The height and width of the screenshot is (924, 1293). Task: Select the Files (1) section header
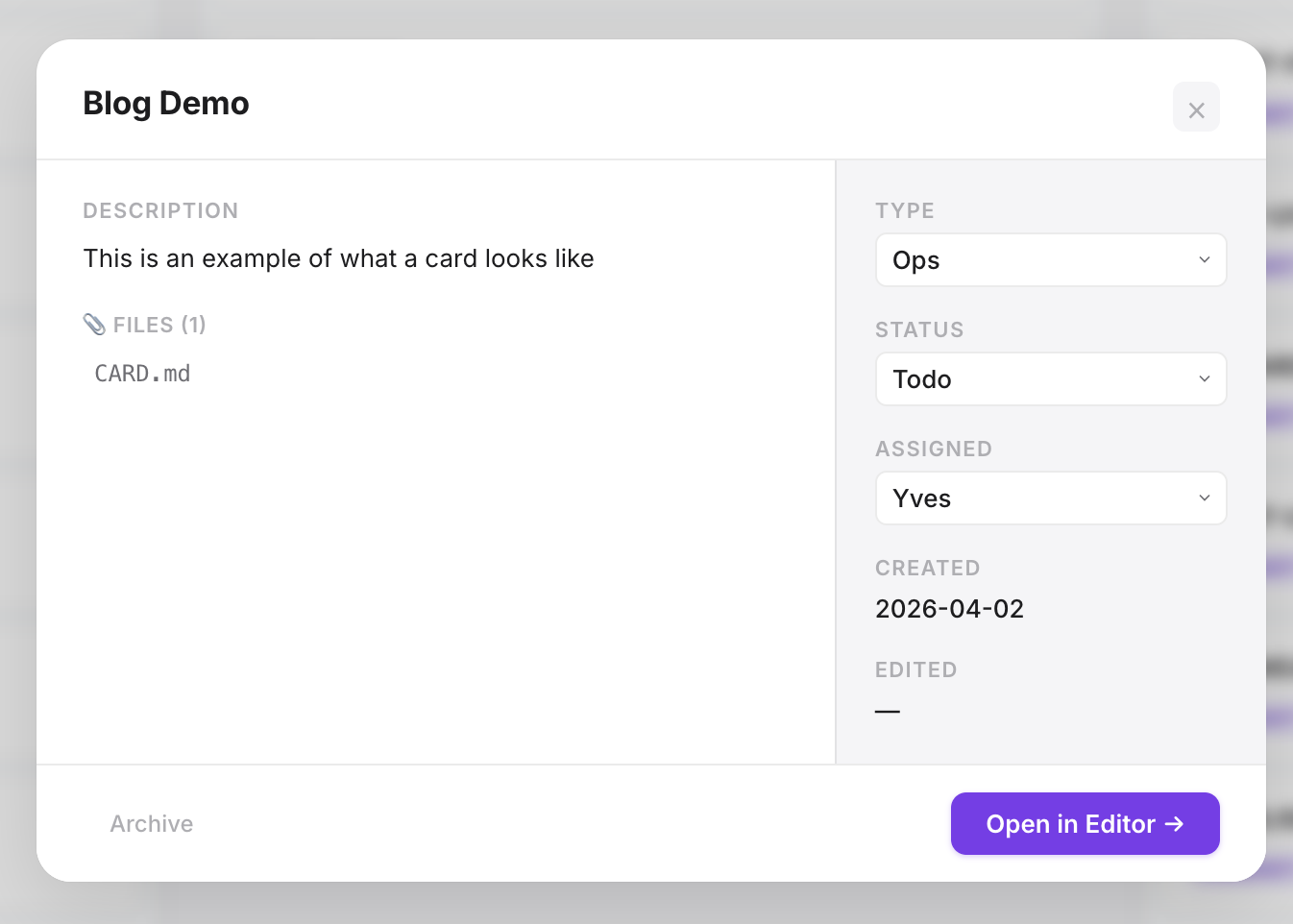(x=159, y=326)
